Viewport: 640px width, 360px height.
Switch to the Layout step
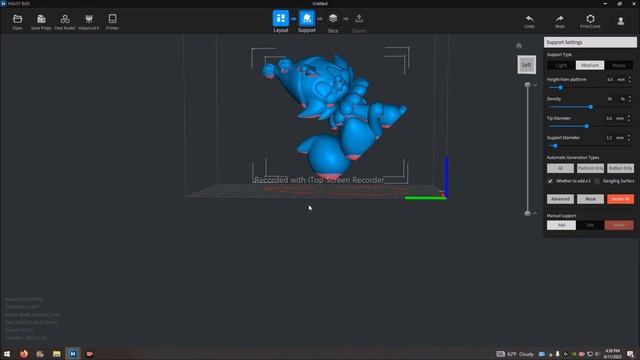click(281, 22)
